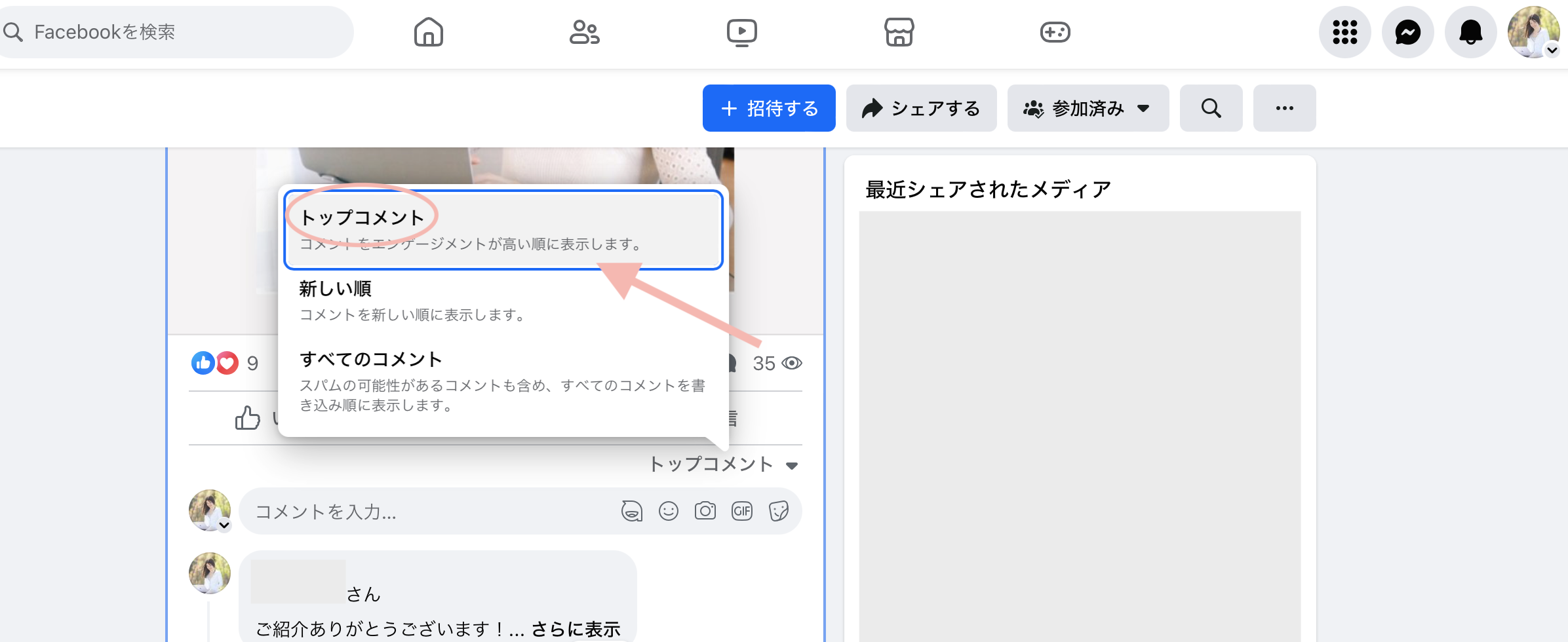1568x642 pixels.
Task: Open the notifications bell
Action: point(1470,32)
